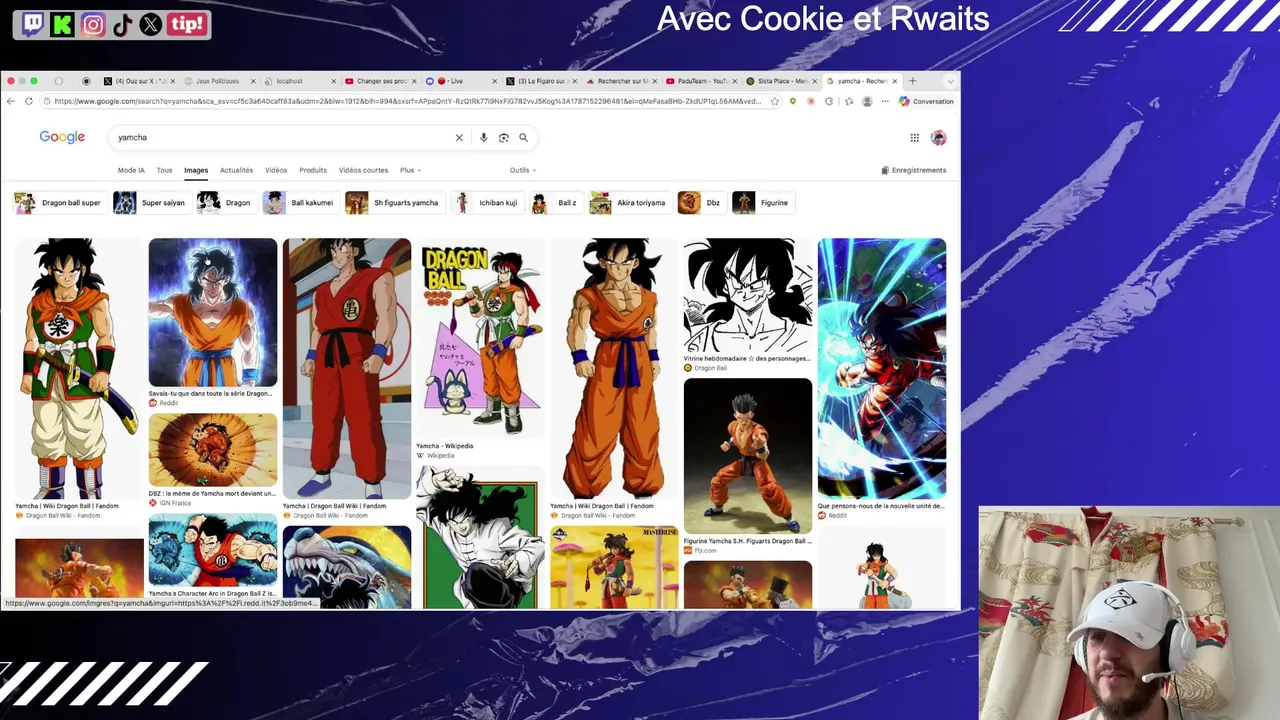This screenshot has height=720, width=1280.
Task: Open the blue aura Yamcha Reddit image
Action: (x=213, y=312)
